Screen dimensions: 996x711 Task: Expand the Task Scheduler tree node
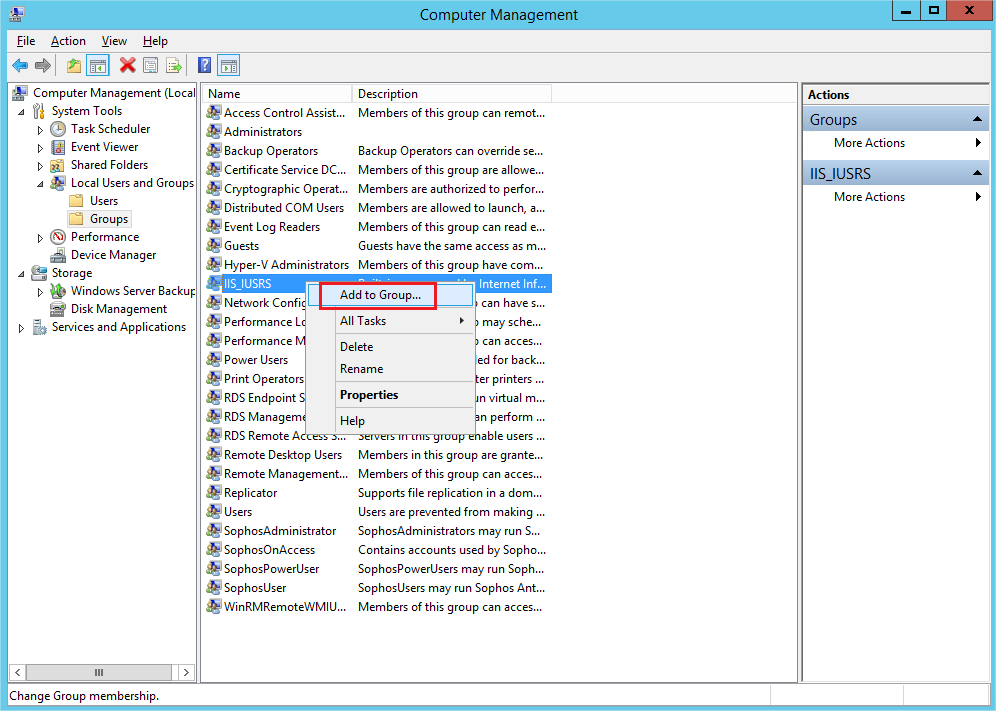coord(40,130)
